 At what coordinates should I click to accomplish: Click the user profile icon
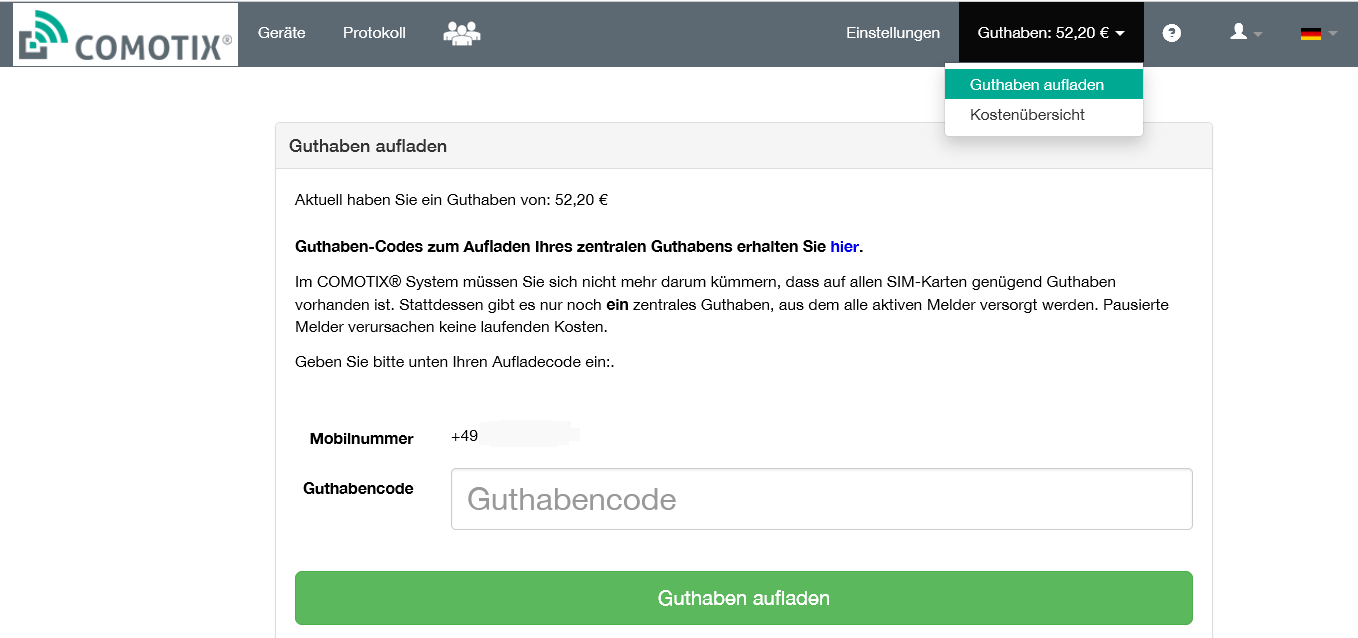click(x=1238, y=33)
